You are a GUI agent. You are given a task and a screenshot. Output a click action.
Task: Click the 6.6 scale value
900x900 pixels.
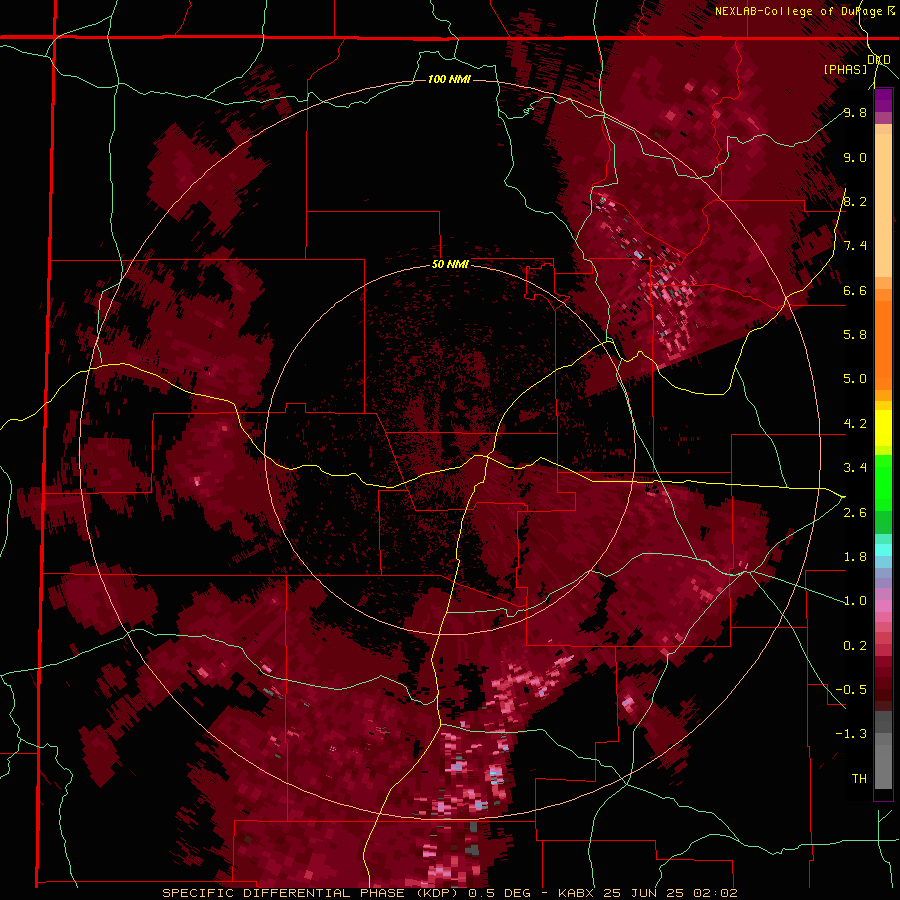click(855, 290)
